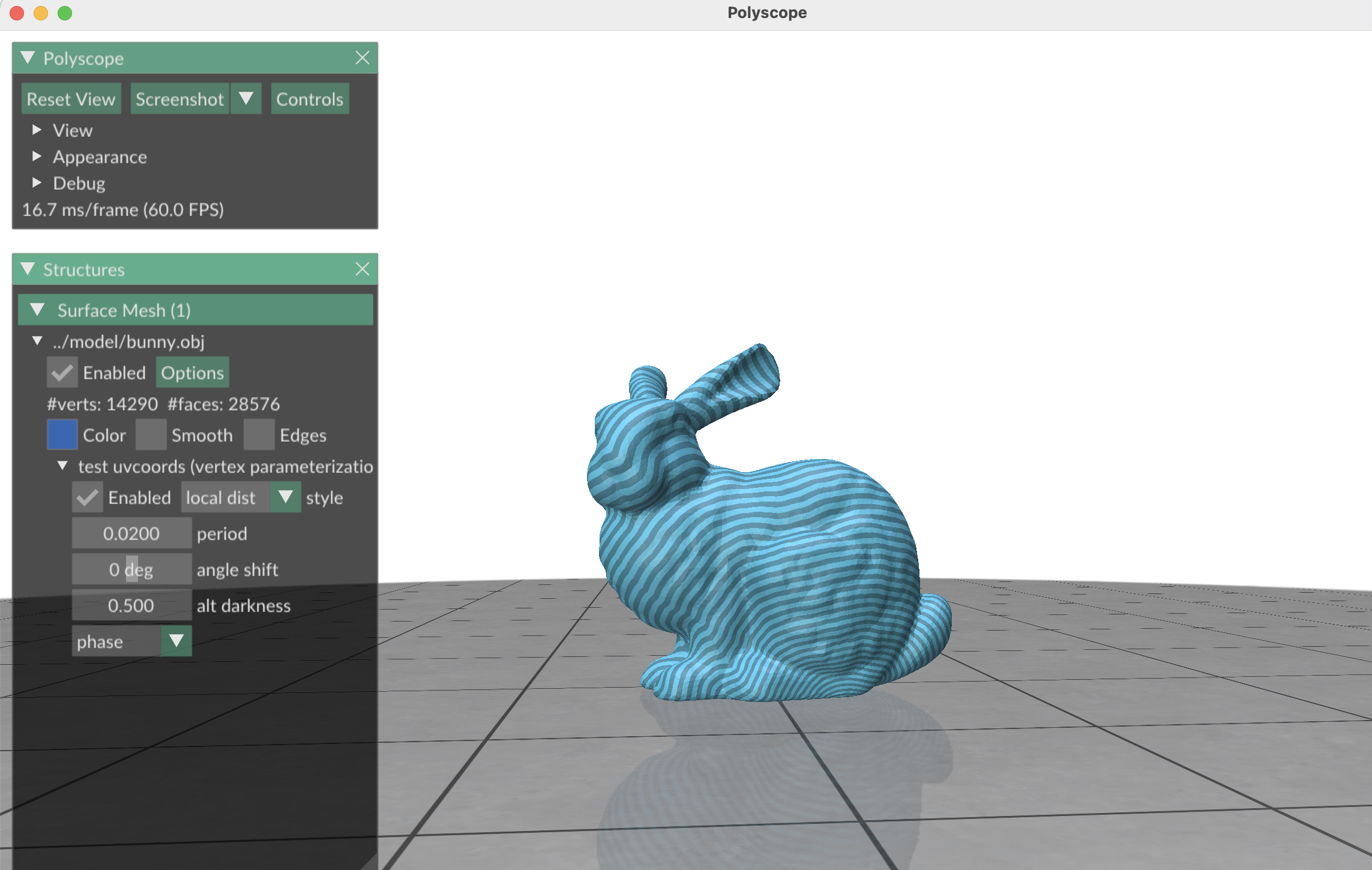Image resolution: width=1372 pixels, height=870 pixels.
Task: Click the period value field 0.0200
Action: (x=131, y=533)
